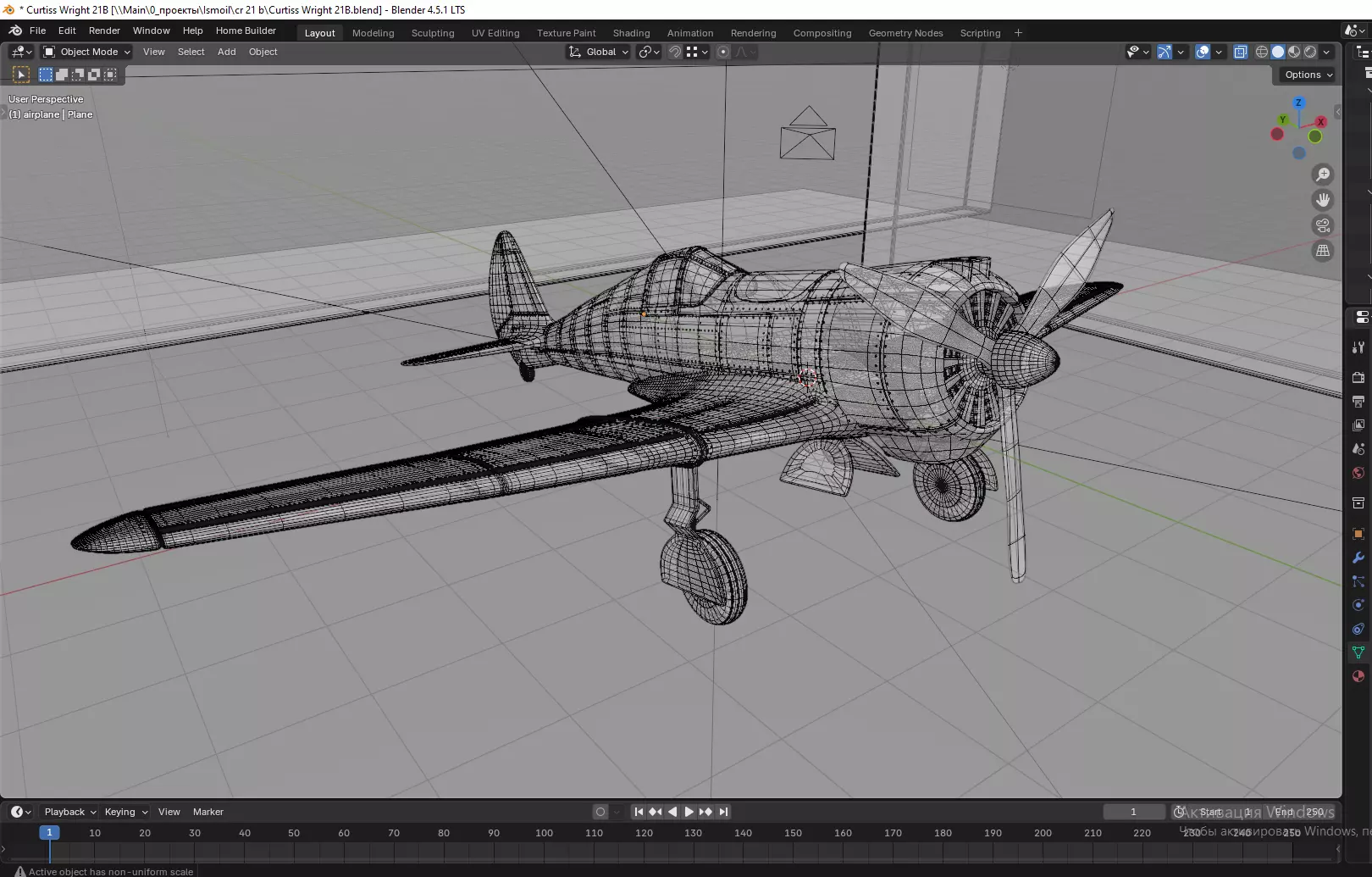Open the Render properties tab
Image resolution: width=1372 pixels, height=877 pixels.
1358,377
